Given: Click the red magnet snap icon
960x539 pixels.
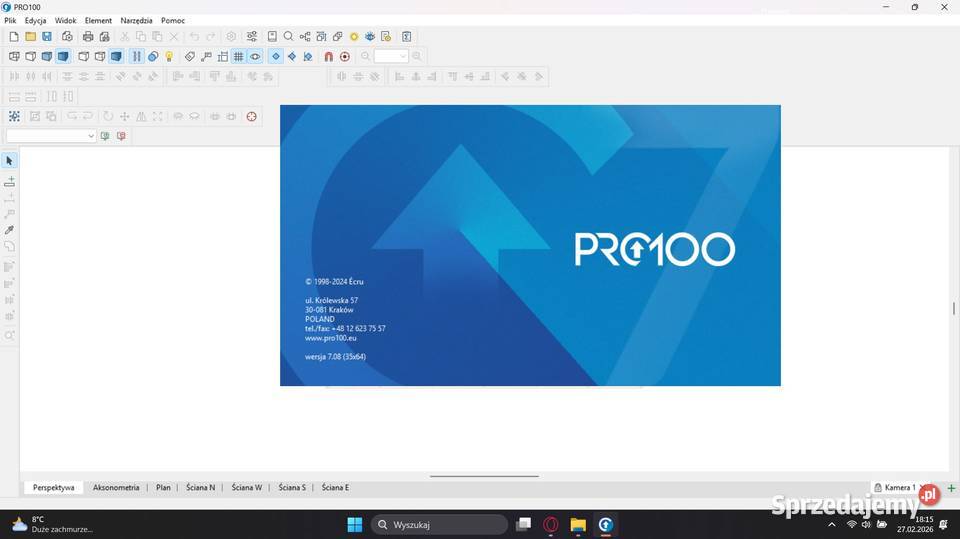Looking at the screenshot, I should [x=329, y=56].
